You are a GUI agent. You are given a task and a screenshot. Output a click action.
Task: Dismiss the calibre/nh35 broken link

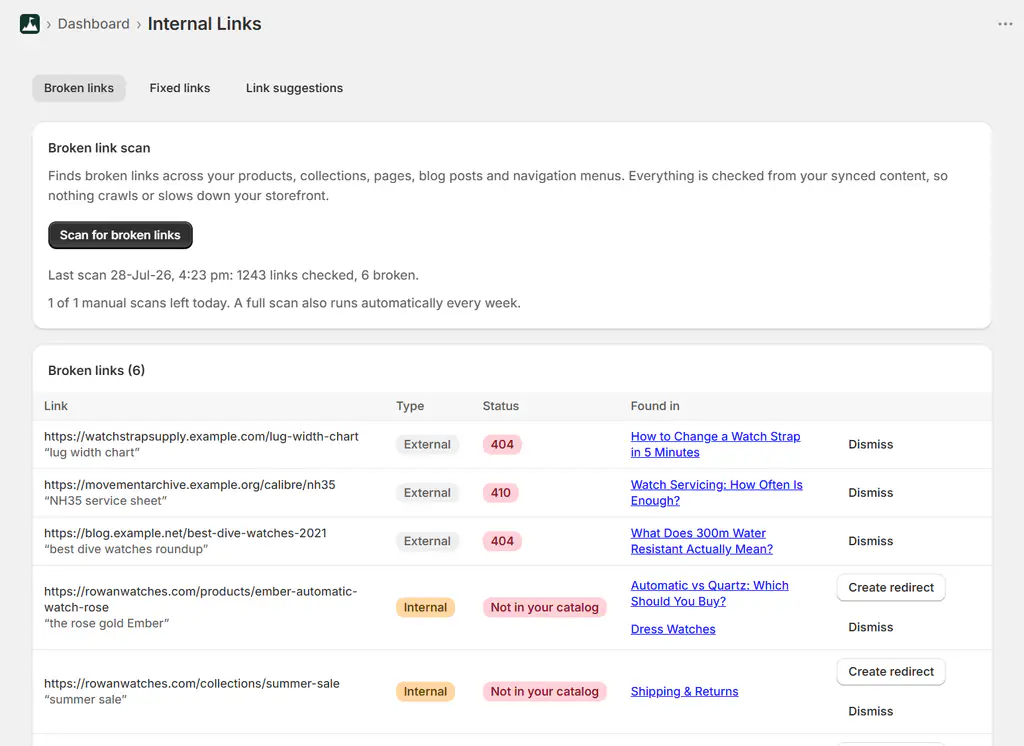(x=871, y=493)
